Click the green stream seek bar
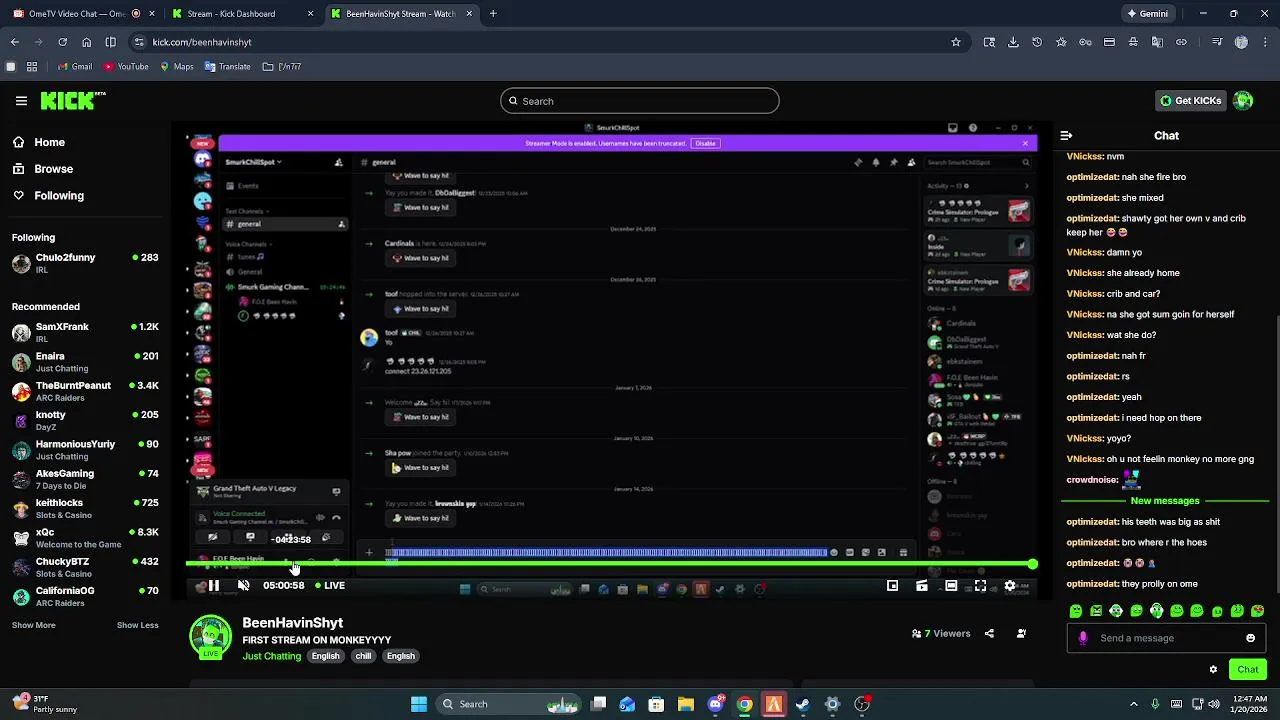The height and width of the screenshot is (720, 1280). [x=609, y=565]
